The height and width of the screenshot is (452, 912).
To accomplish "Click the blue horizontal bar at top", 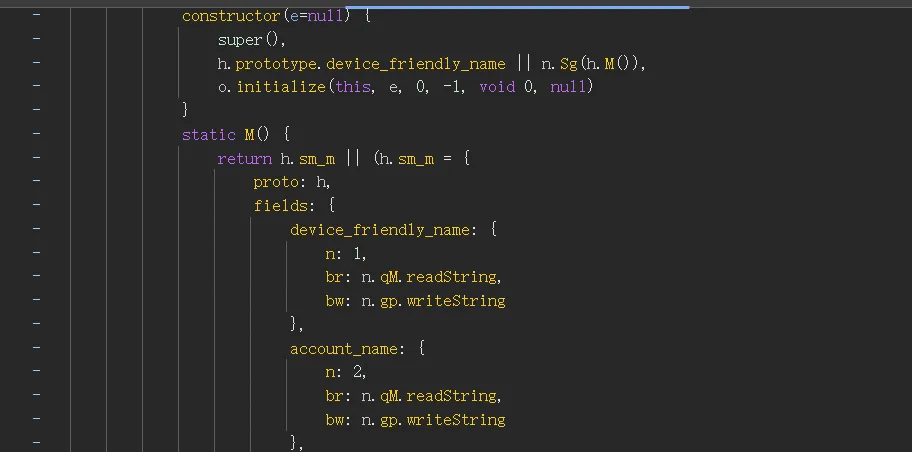I will [x=517, y=6].
